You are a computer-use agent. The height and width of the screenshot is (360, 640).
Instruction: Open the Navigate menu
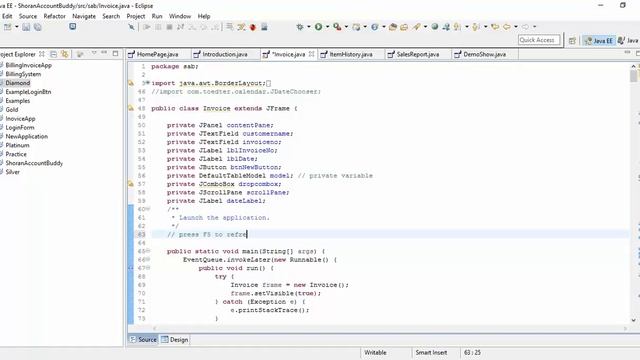(x=84, y=16)
